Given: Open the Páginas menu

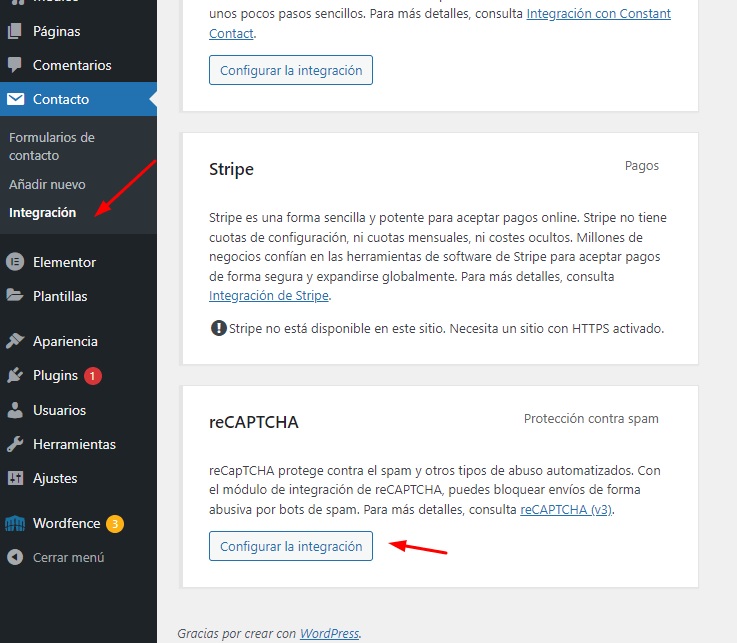Looking at the screenshot, I should click(x=78, y=31).
